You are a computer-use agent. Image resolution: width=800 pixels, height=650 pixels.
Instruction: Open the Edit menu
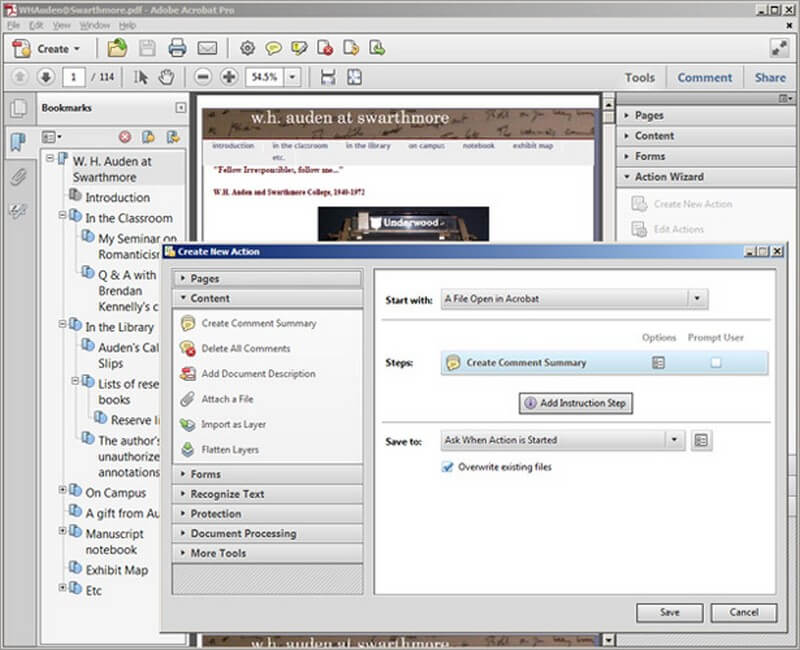(x=36, y=25)
